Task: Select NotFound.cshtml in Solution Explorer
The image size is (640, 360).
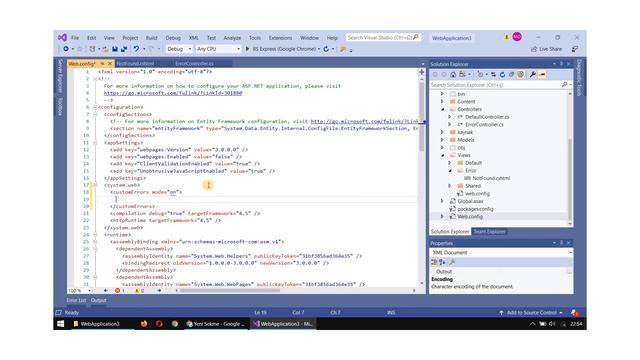Action: [491, 178]
